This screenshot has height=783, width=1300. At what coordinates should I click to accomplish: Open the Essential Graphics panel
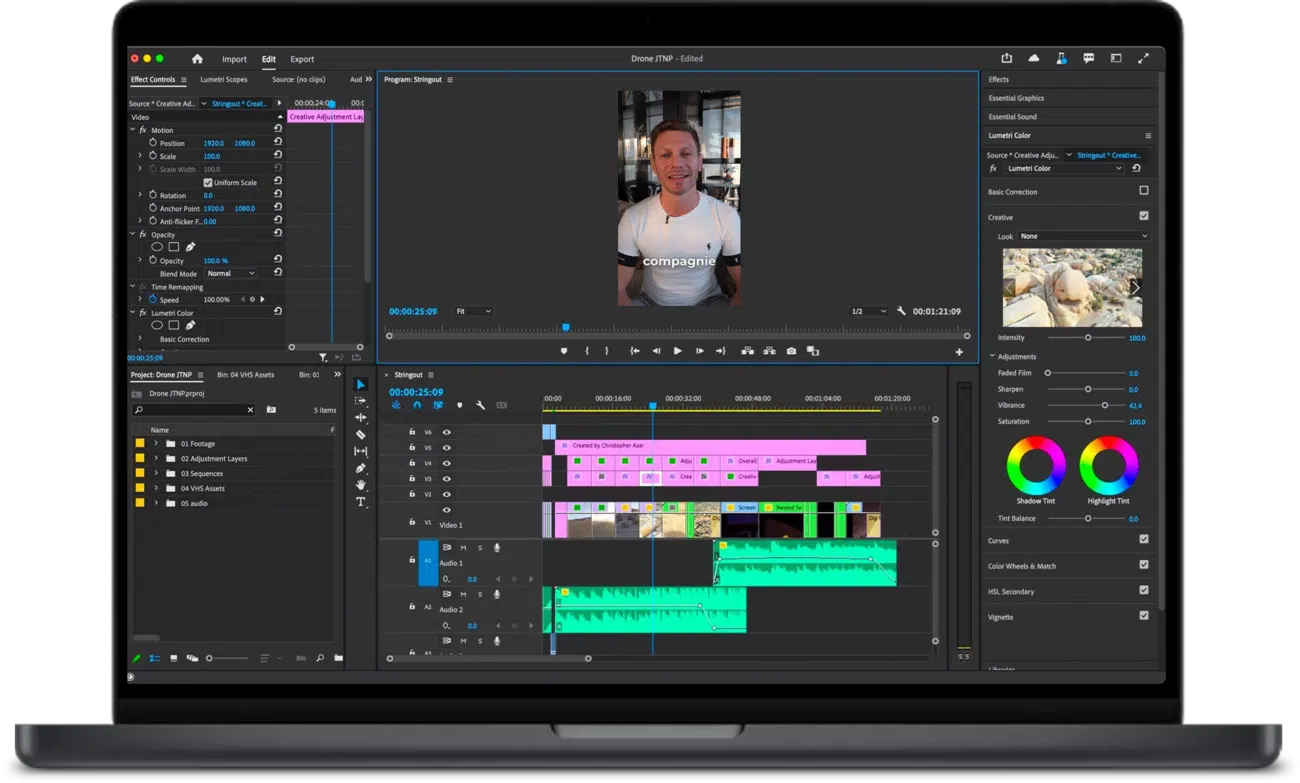point(1016,98)
